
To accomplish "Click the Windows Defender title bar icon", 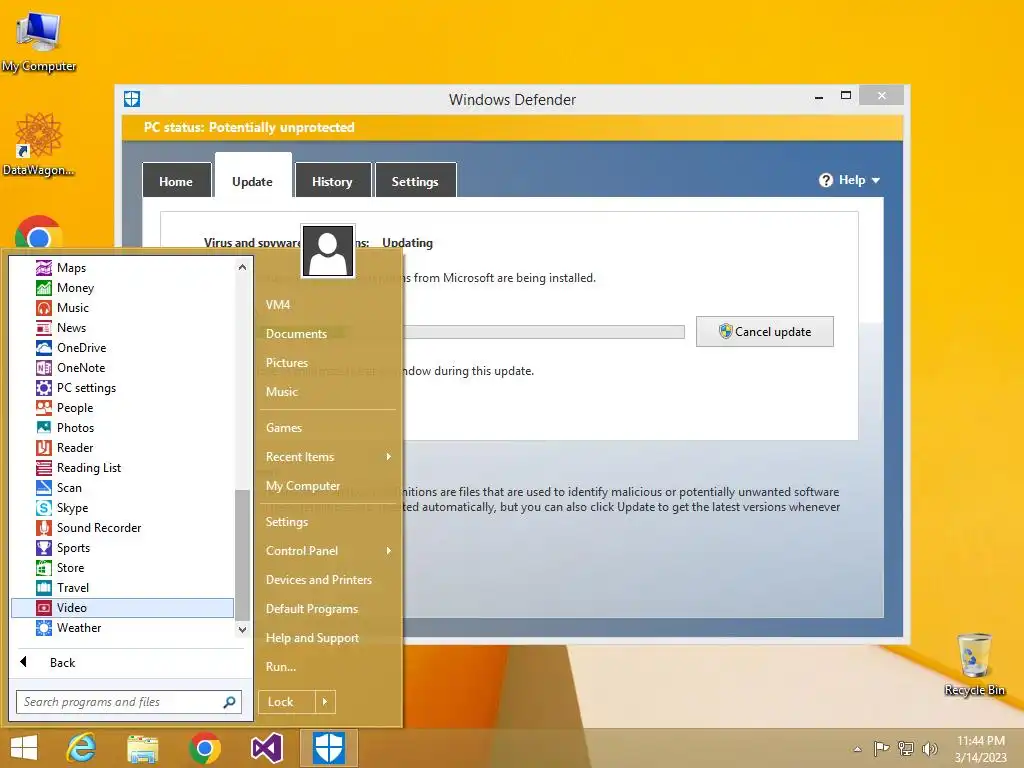I will (132, 99).
